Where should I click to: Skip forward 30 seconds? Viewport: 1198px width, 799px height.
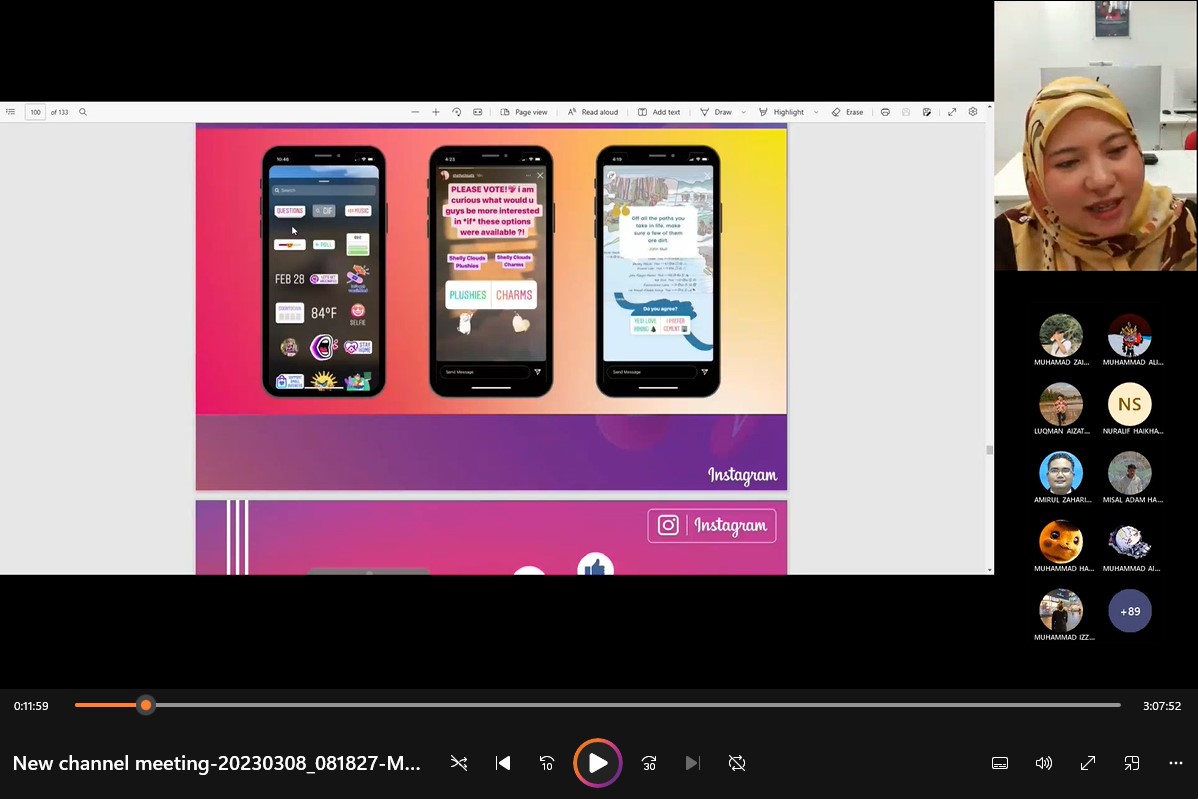[649, 763]
